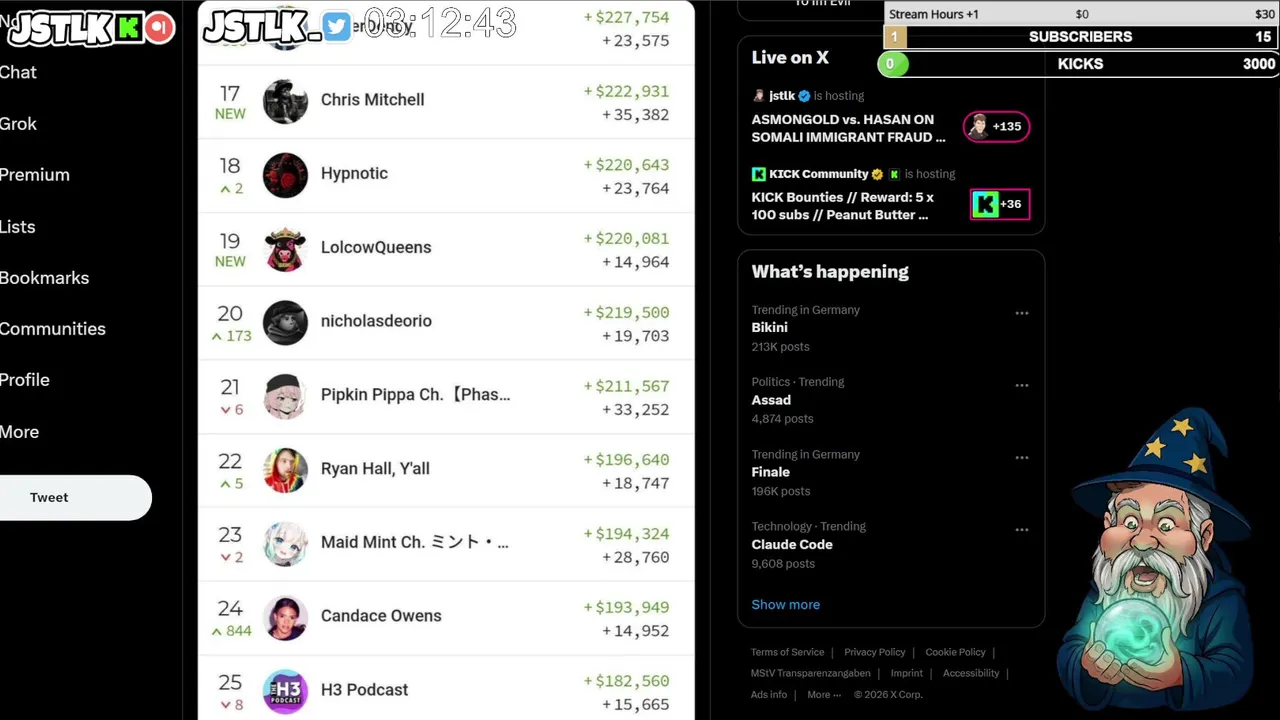Open Bookmarks in the sidebar
Viewport: 1280px width, 720px height.
44,278
